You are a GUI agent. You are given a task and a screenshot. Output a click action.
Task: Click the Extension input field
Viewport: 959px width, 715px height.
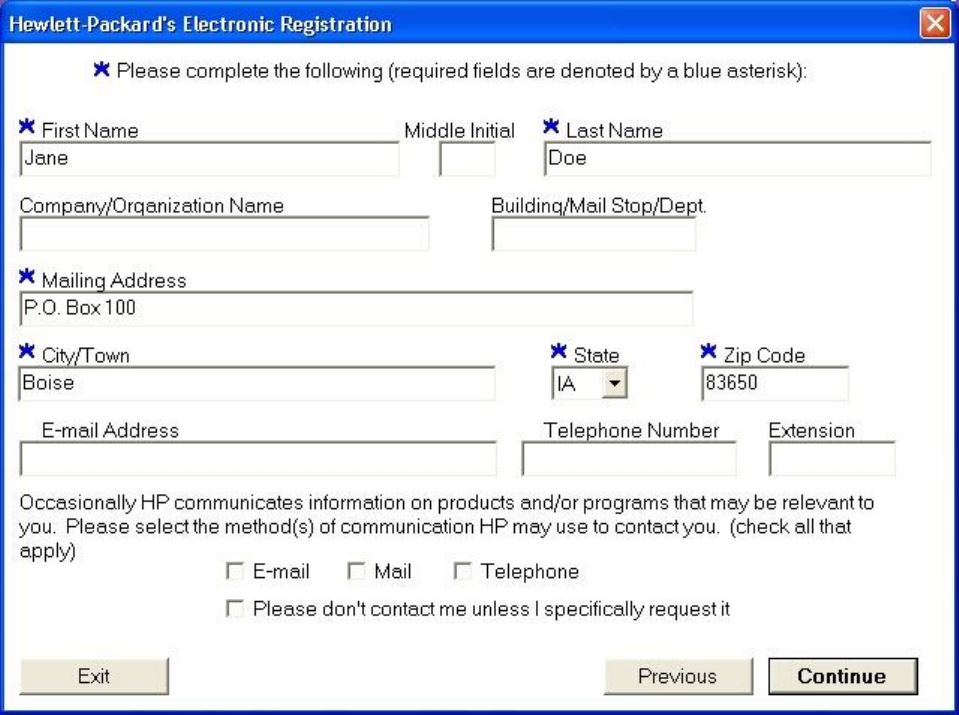pos(832,459)
